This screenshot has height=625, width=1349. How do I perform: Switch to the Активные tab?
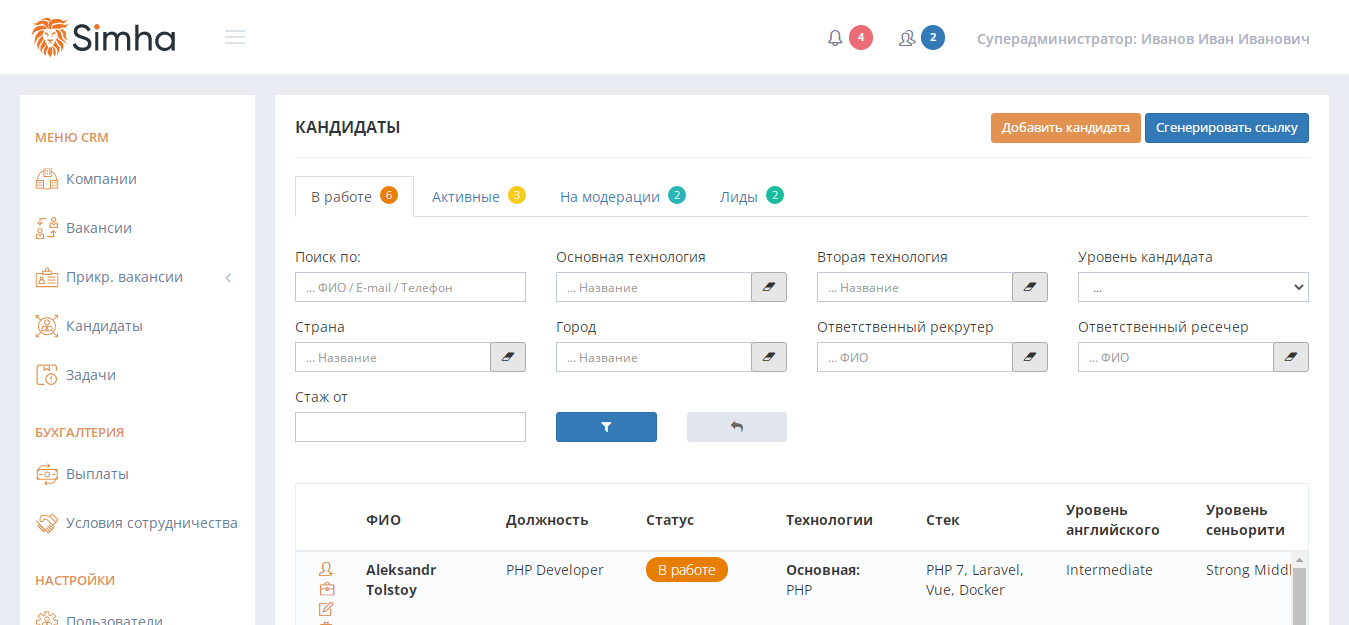pos(477,196)
